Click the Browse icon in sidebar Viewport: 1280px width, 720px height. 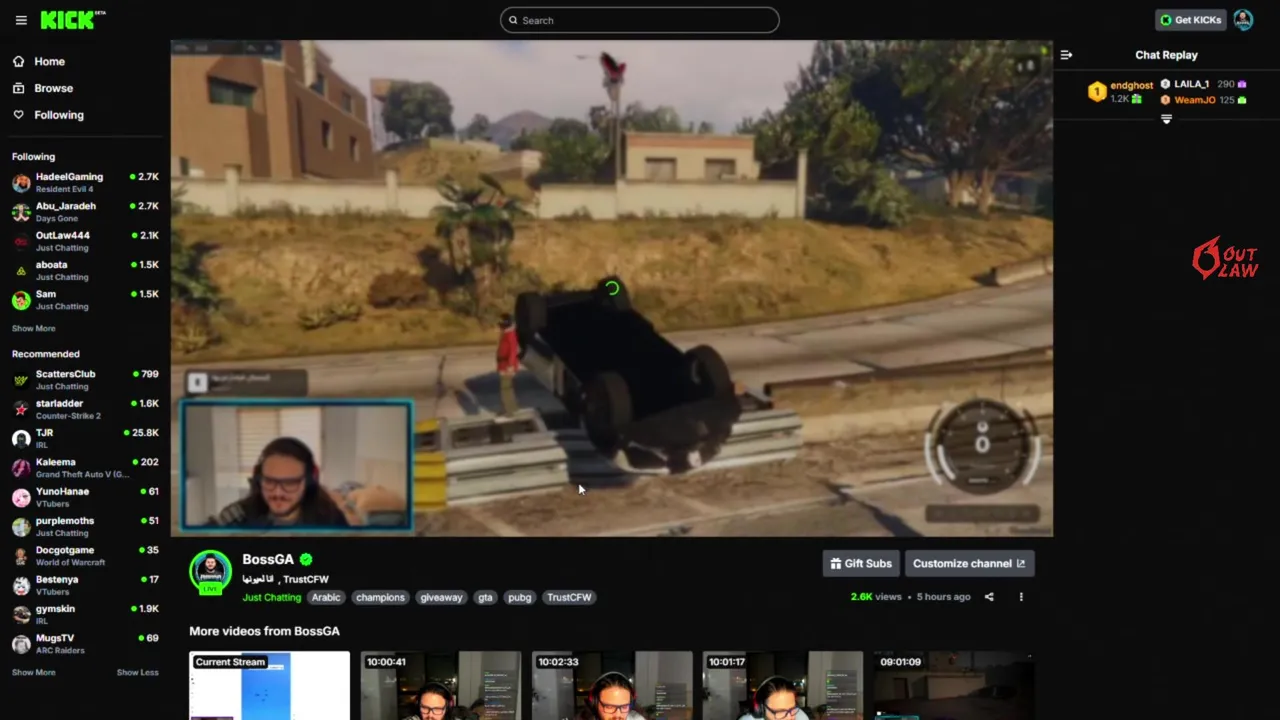[18, 88]
